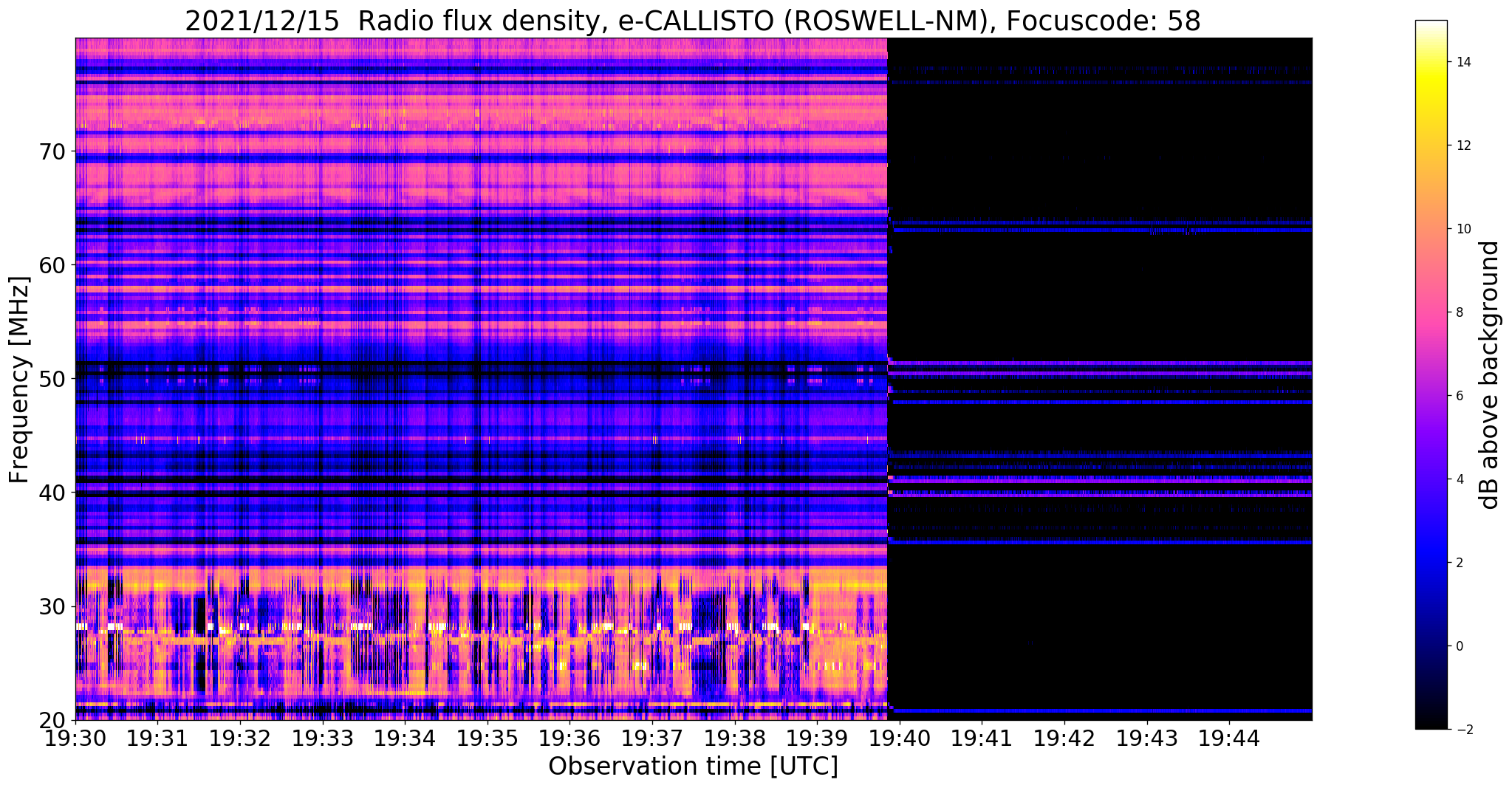The height and width of the screenshot is (788, 1512).
Task: Click the 19:41 time tick label
Action: (982, 737)
